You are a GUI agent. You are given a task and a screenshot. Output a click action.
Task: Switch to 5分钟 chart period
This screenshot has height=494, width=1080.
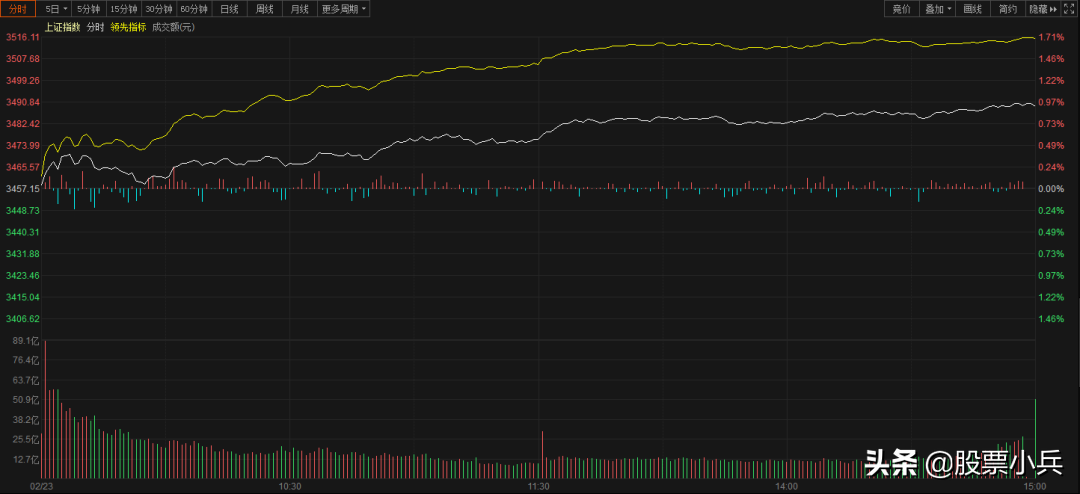pos(90,9)
